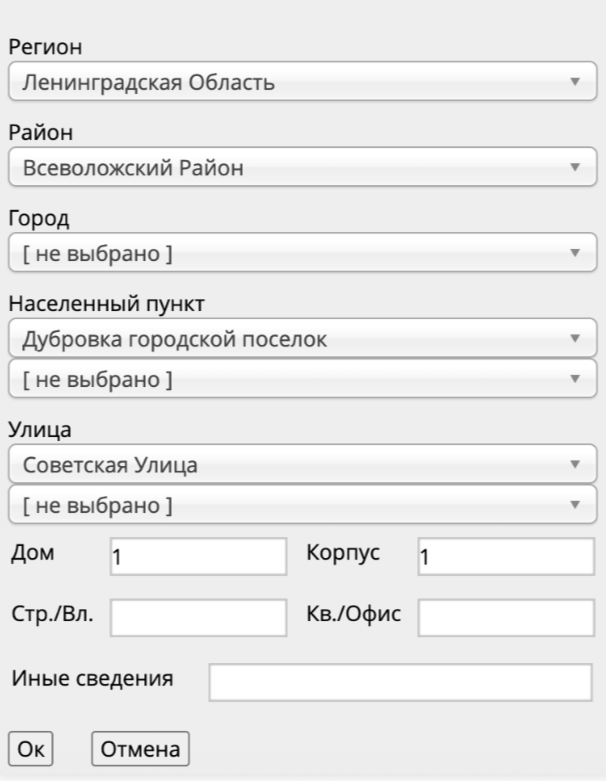Screen dimensions: 606x781
Task: Focus the Кв./Офис text field
Action: tap(506, 618)
